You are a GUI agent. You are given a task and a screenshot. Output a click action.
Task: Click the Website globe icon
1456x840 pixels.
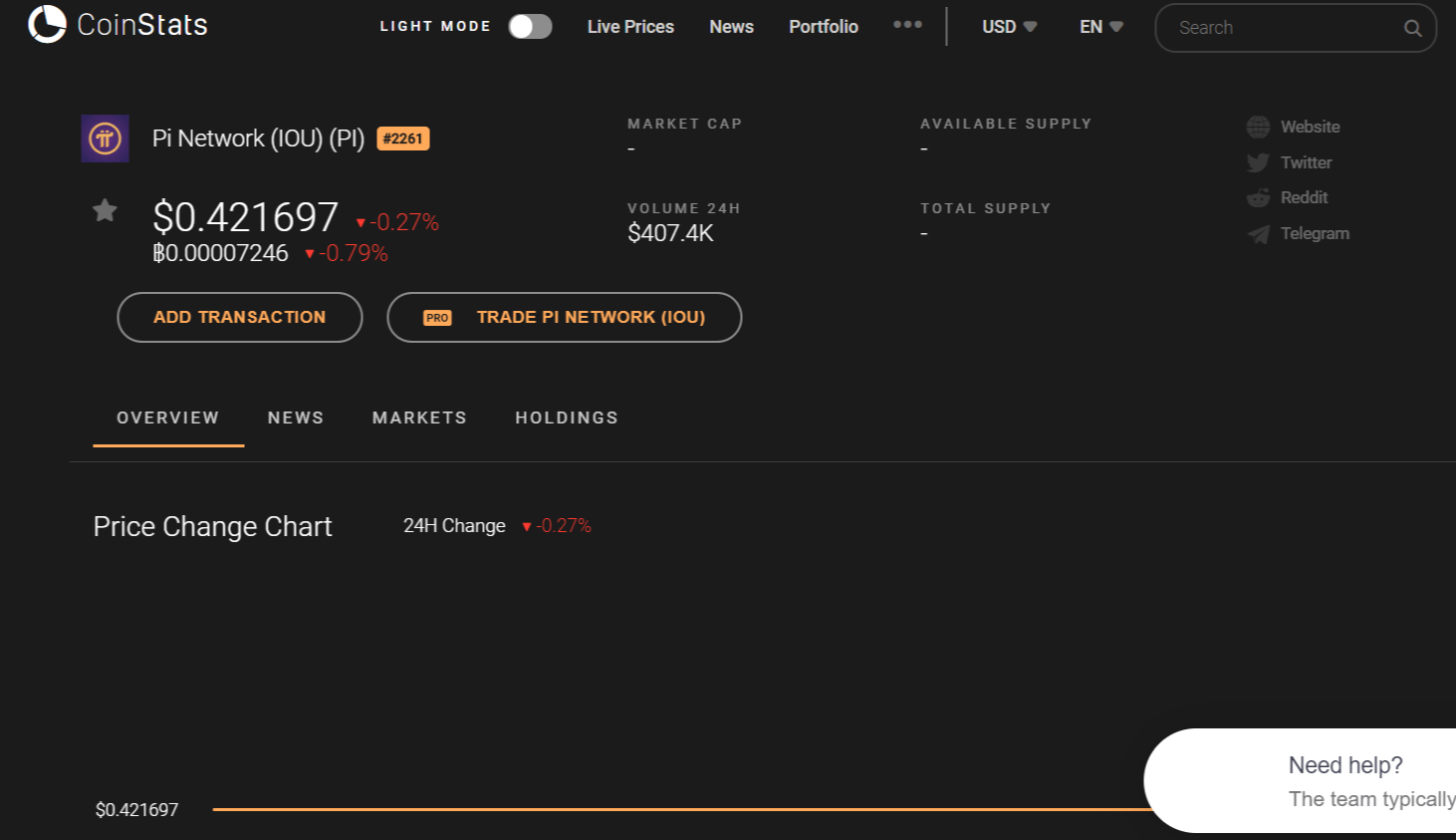point(1258,127)
